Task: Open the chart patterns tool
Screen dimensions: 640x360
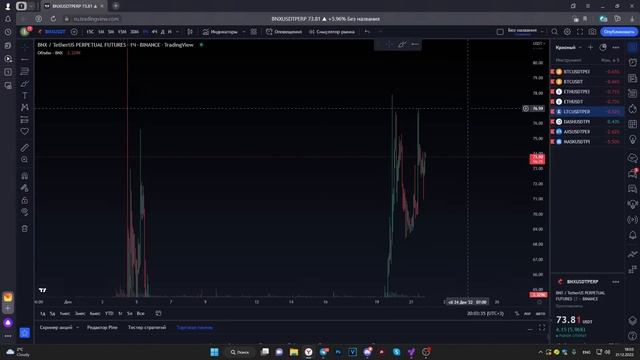Action: click(x=25, y=107)
